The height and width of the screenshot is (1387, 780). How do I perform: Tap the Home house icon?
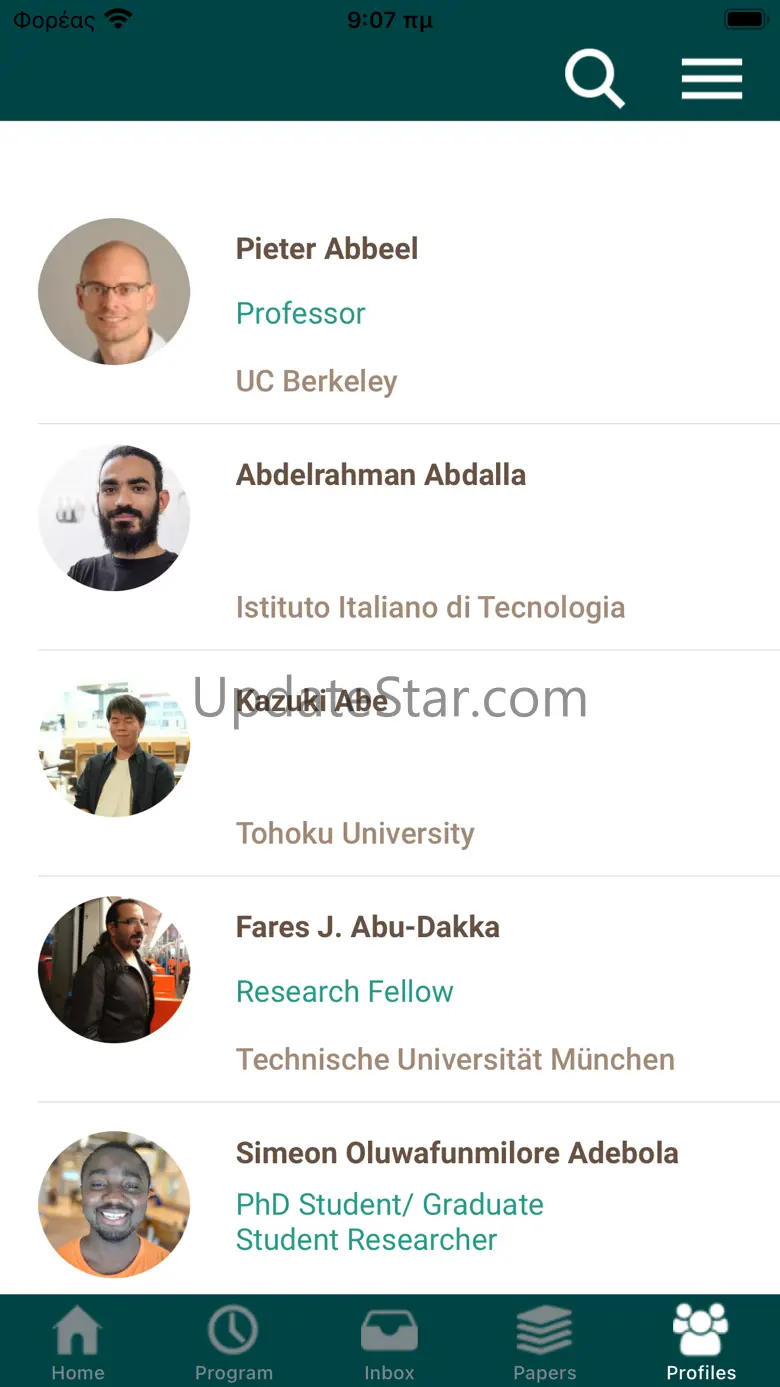[78, 1332]
